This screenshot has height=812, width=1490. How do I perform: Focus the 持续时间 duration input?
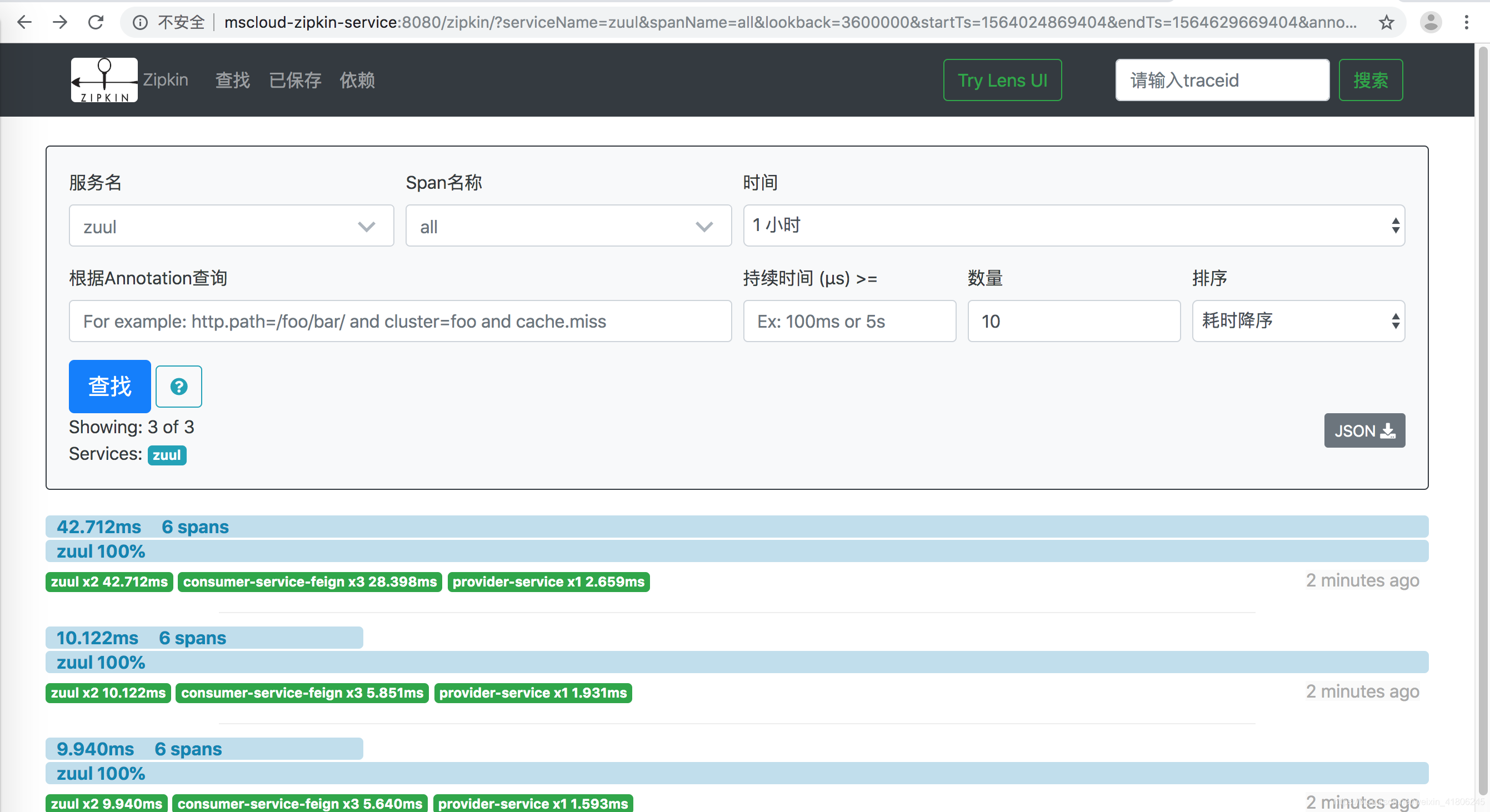pos(849,321)
